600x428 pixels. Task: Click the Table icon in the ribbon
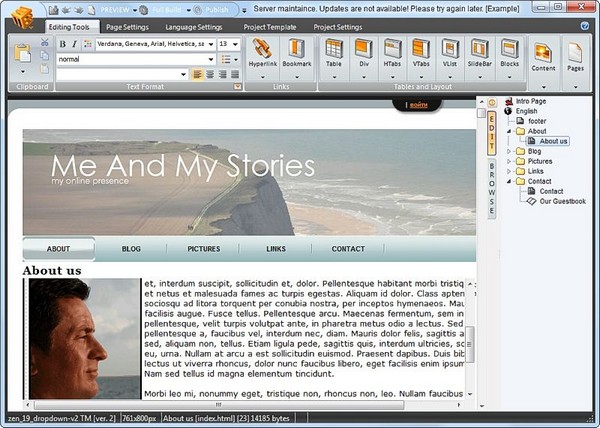(333, 53)
